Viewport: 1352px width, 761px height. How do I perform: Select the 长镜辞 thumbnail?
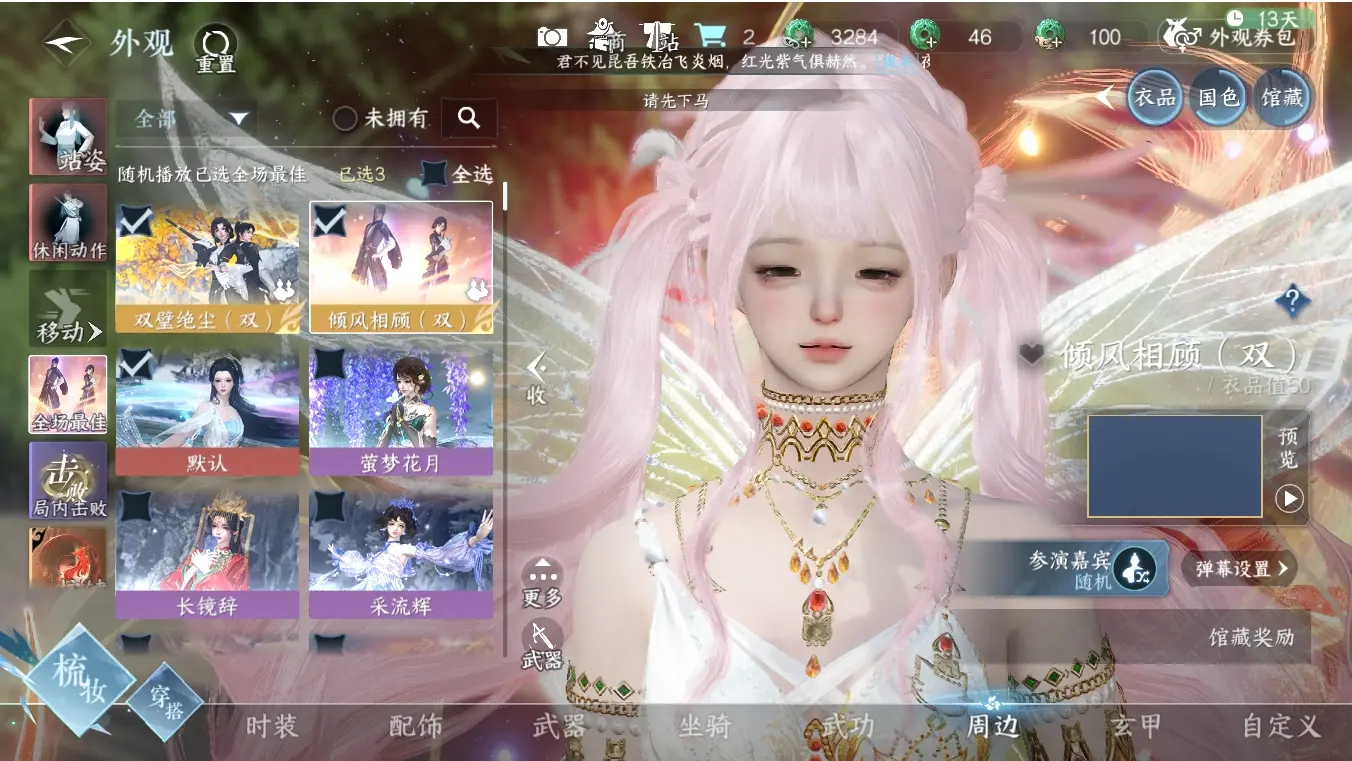pyautogui.click(x=207, y=554)
